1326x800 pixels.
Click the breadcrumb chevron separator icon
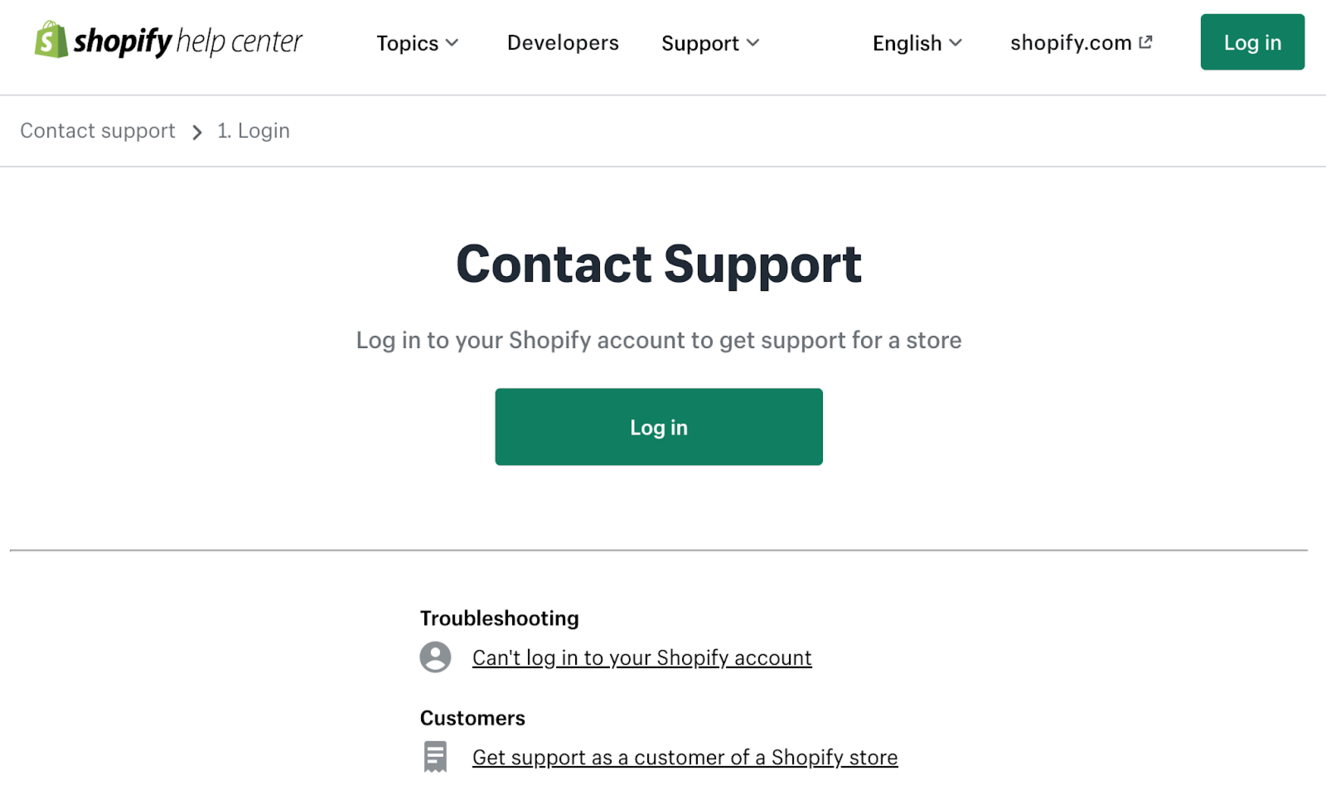click(x=197, y=131)
